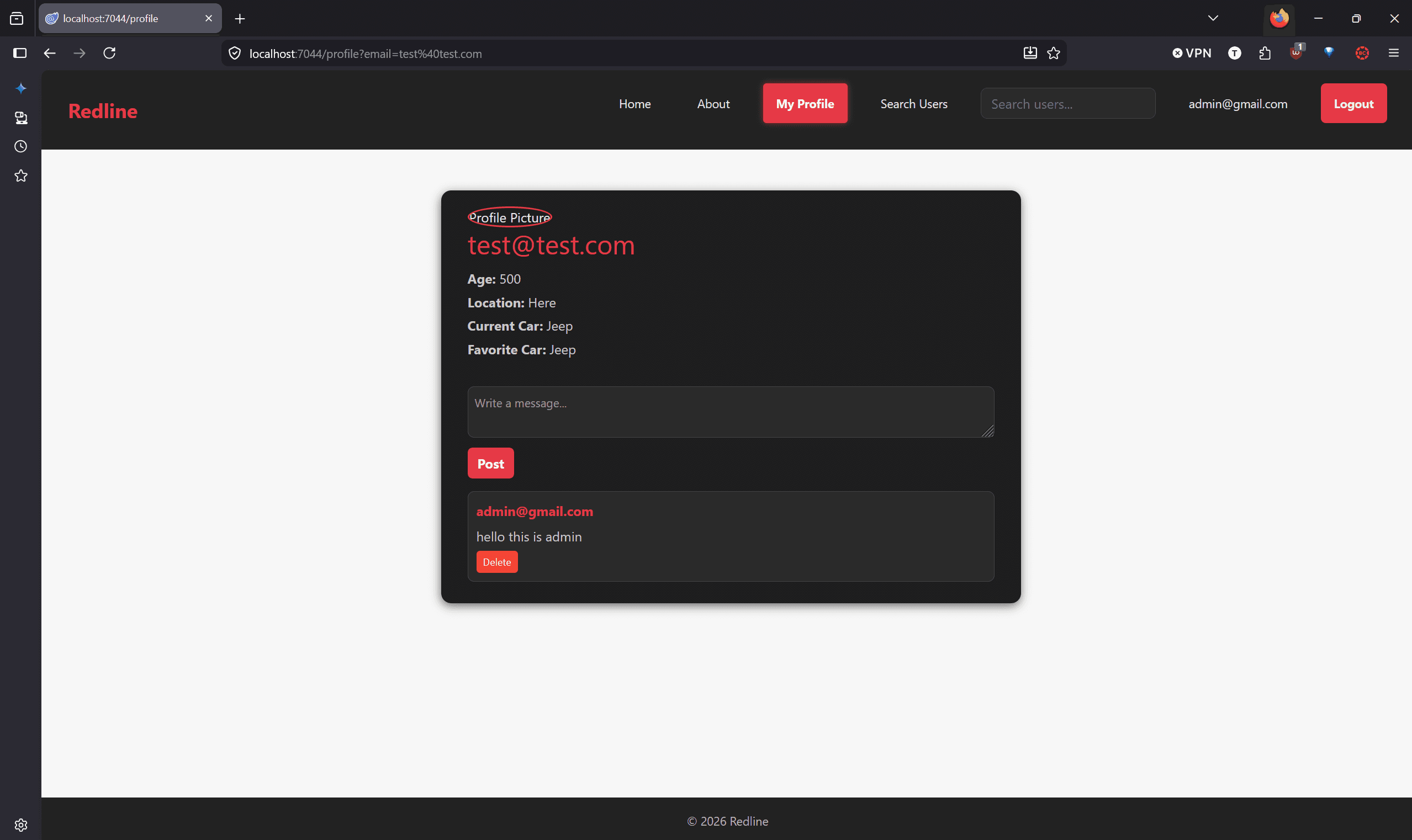Click the round T extension icon
Screen dimensions: 1412x840
pyautogui.click(x=1235, y=53)
